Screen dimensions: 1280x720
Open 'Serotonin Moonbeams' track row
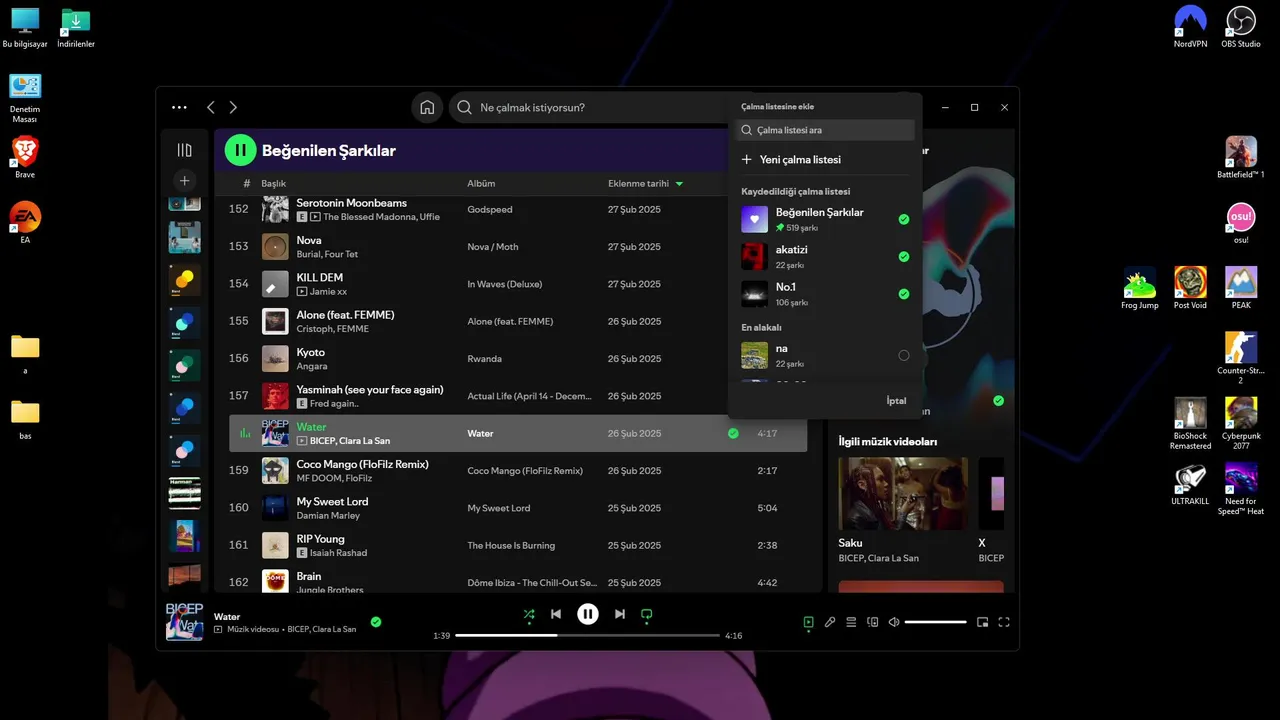click(518, 209)
